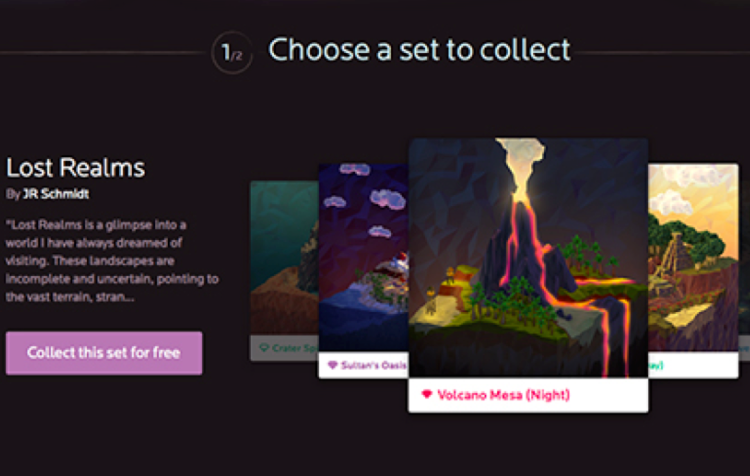
Task: Click the partly hidden green label on temple card
Action: click(x=656, y=365)
